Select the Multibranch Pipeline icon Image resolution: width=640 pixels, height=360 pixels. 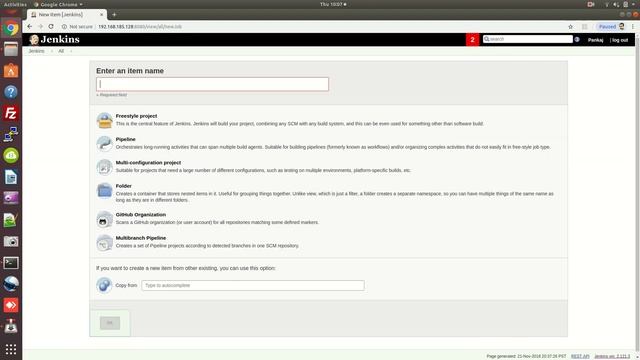pos(104,242)
